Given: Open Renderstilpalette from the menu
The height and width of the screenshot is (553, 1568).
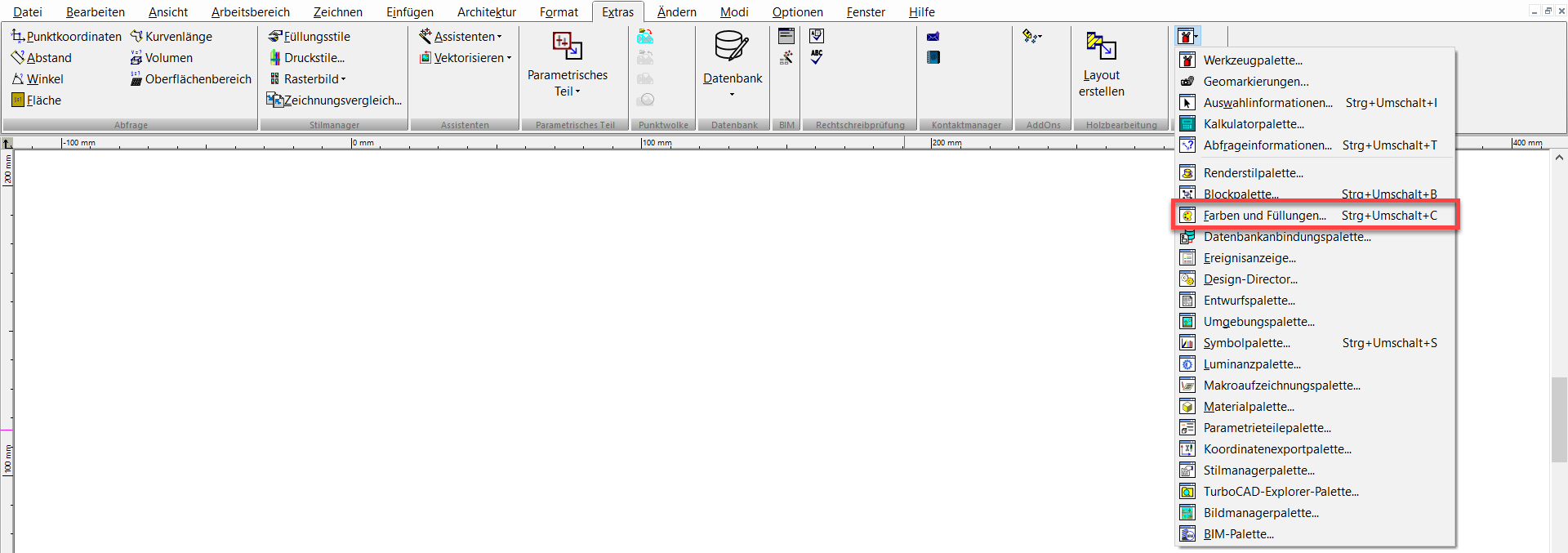Looking at the screenshot, I should pyautogui.click(x=1315, y=173).
